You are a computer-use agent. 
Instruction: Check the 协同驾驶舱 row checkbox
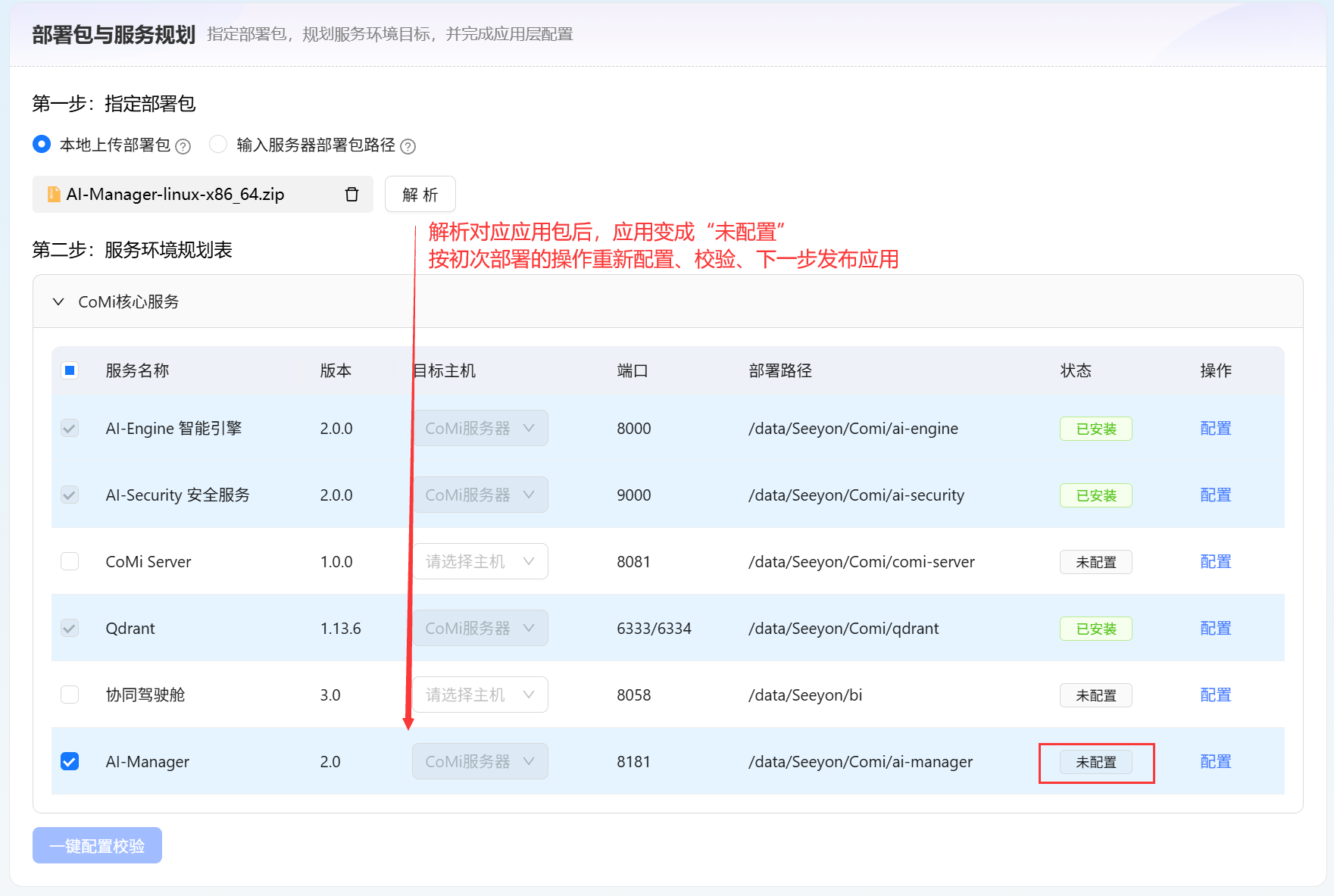pos(70,695)
